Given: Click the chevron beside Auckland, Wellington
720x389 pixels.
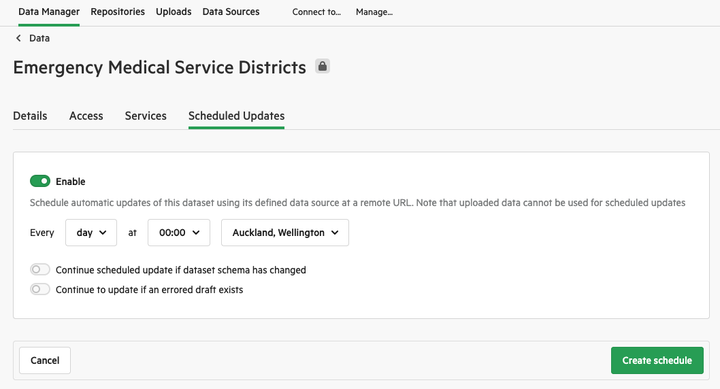Looking at the screenshot, I should pos(335,232).
